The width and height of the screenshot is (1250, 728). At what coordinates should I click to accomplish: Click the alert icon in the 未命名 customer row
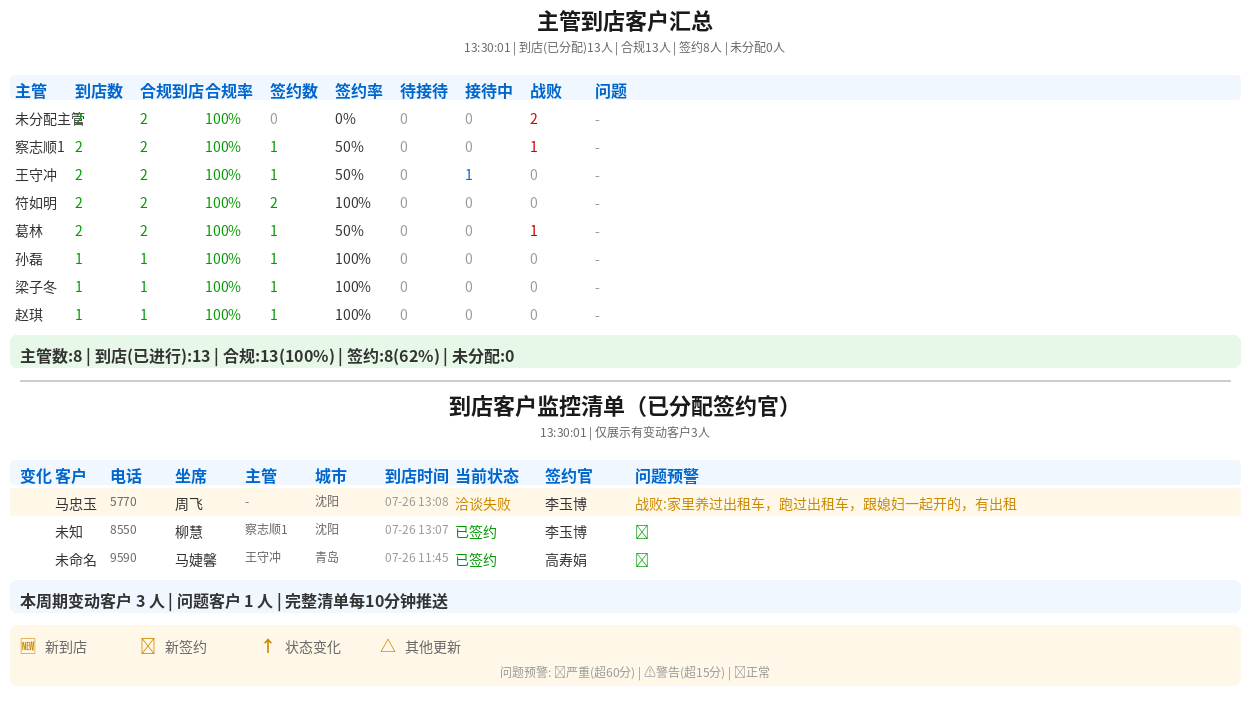pyautogui.click(x=642, y=560)
